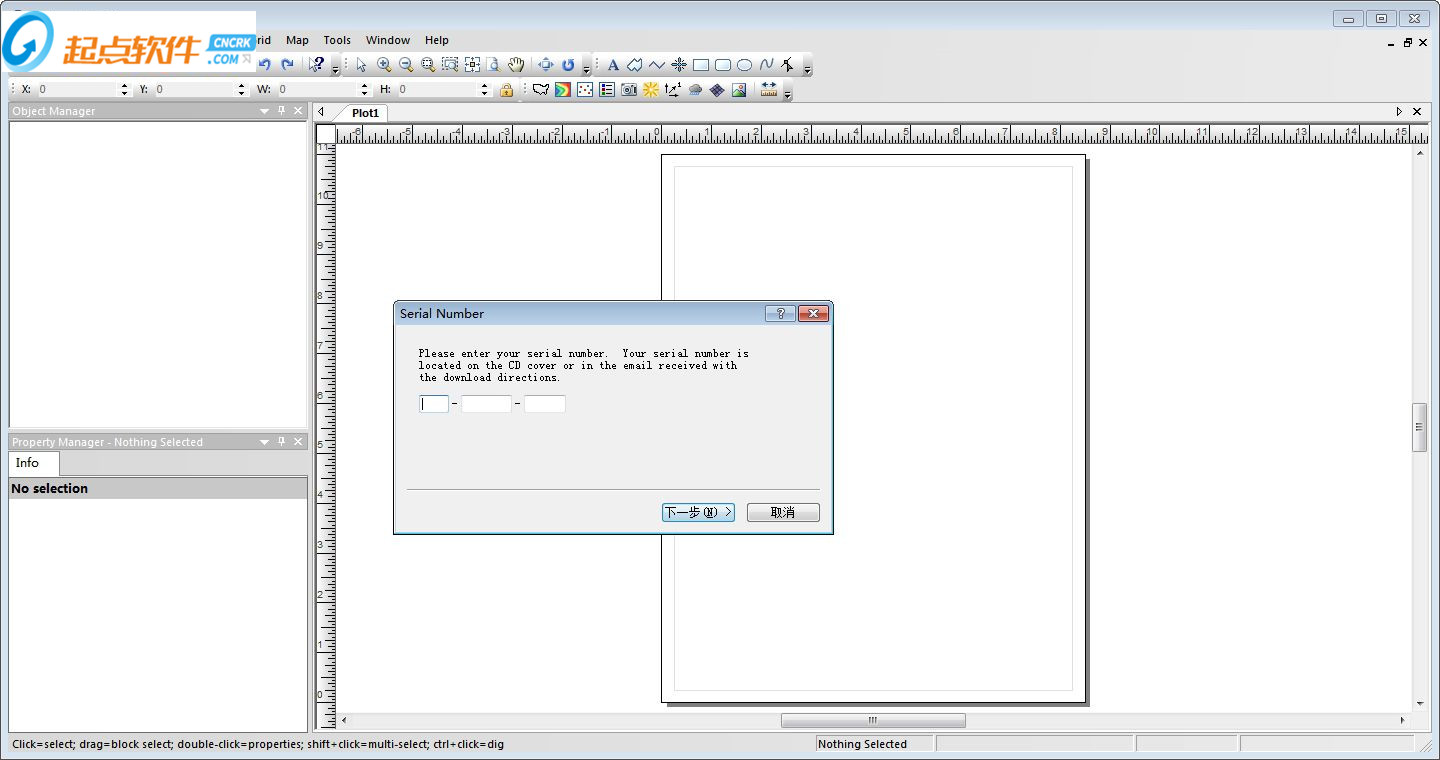Toggle the aspect ratio lock icon

(x=507, y=90)
